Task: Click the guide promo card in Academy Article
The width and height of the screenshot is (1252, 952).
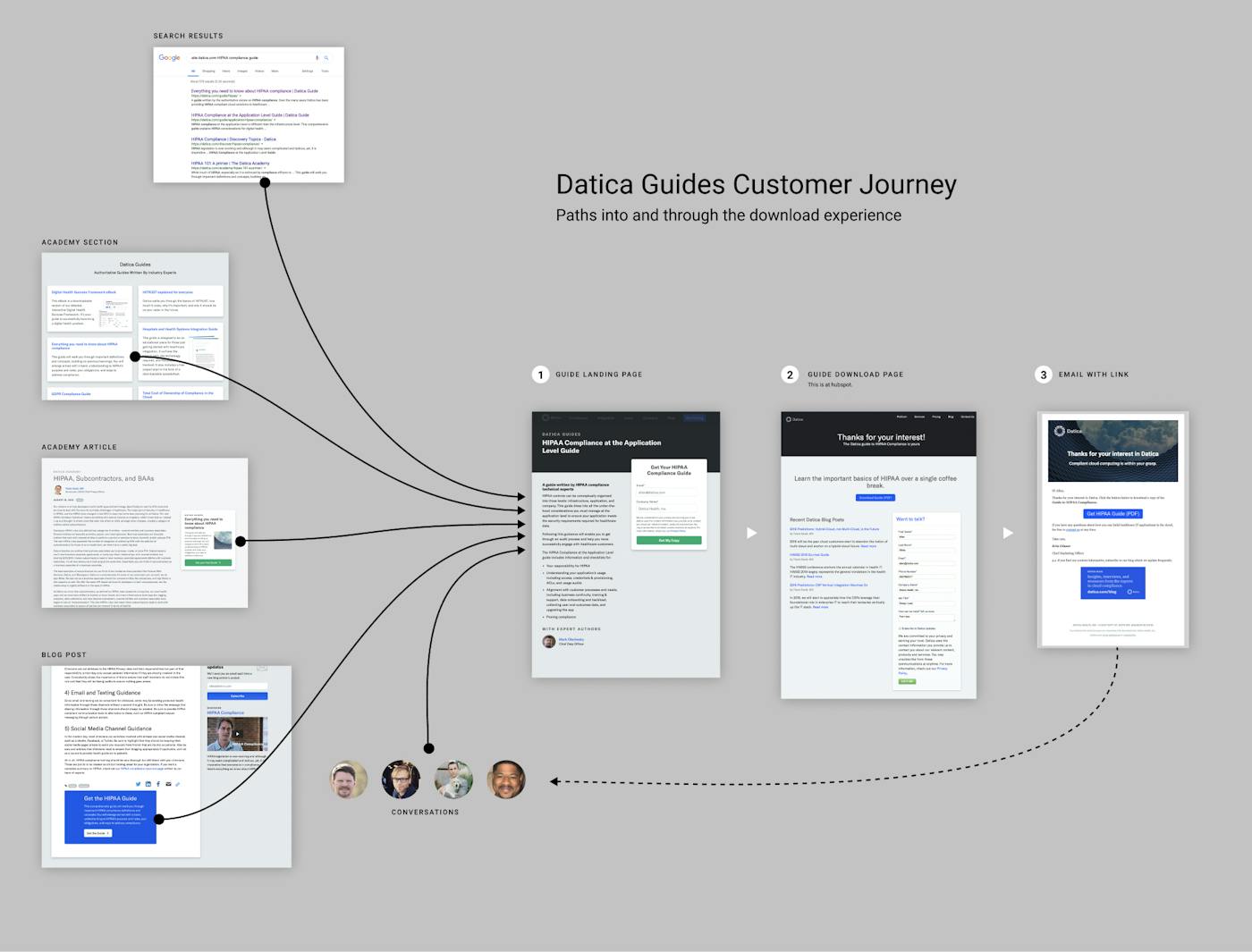Action: [x=208, y=540]
